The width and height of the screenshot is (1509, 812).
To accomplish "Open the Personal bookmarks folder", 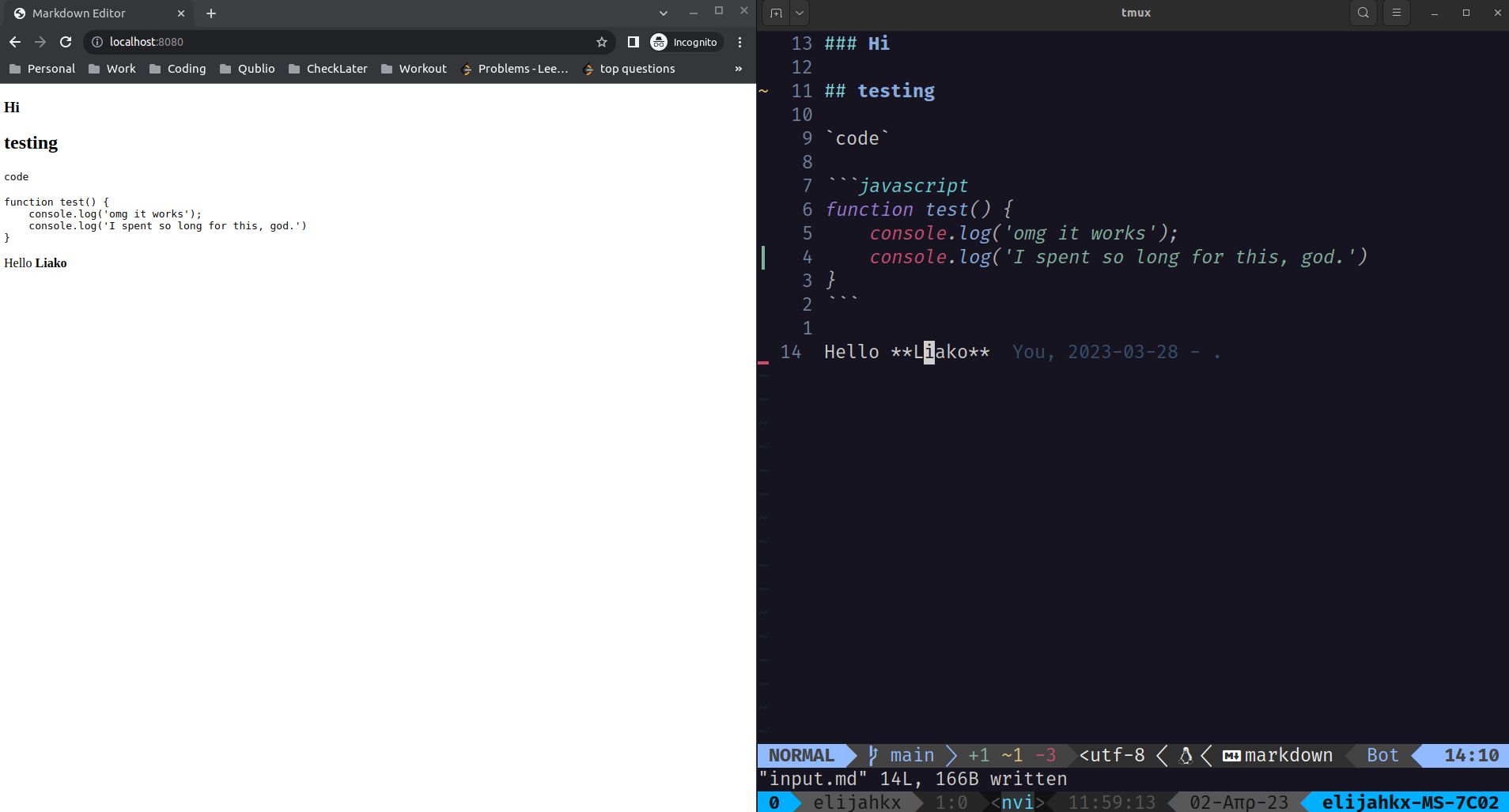I will click(42, 69).
